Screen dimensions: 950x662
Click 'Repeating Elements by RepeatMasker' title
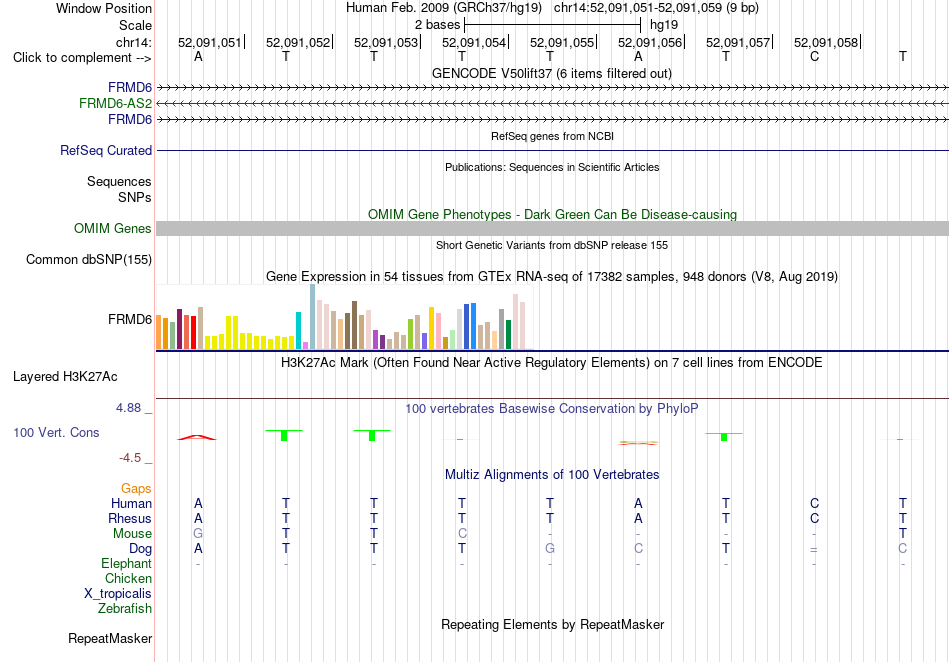pos(552,624)
